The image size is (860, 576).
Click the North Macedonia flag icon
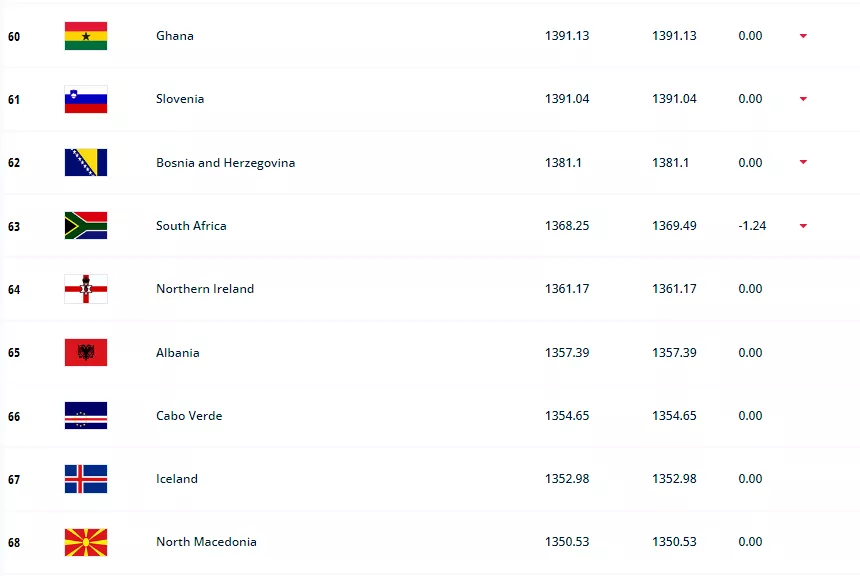(x=85, y=542)
